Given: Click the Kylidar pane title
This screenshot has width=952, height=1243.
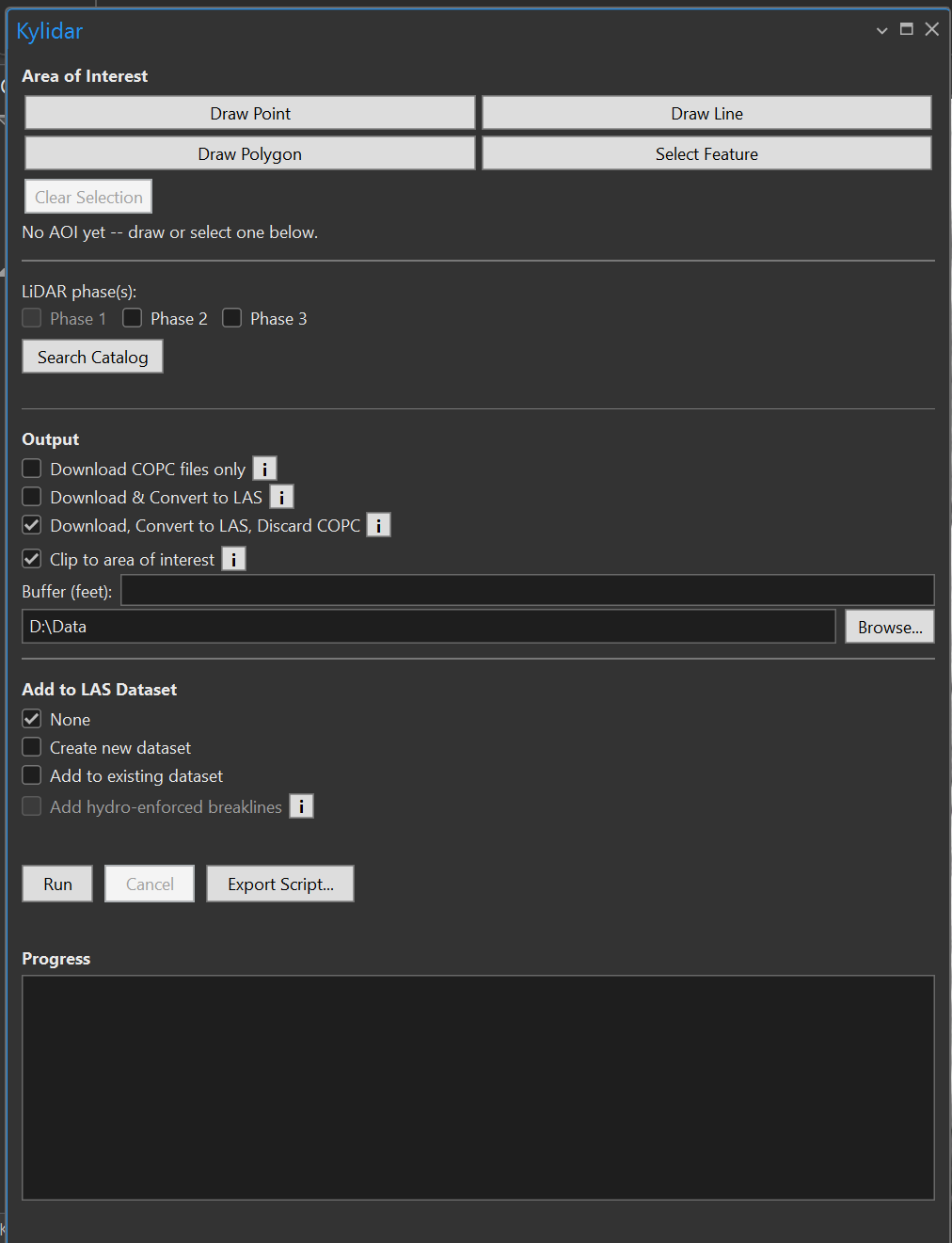Looking at the screenshot, I should coord(50,31).
